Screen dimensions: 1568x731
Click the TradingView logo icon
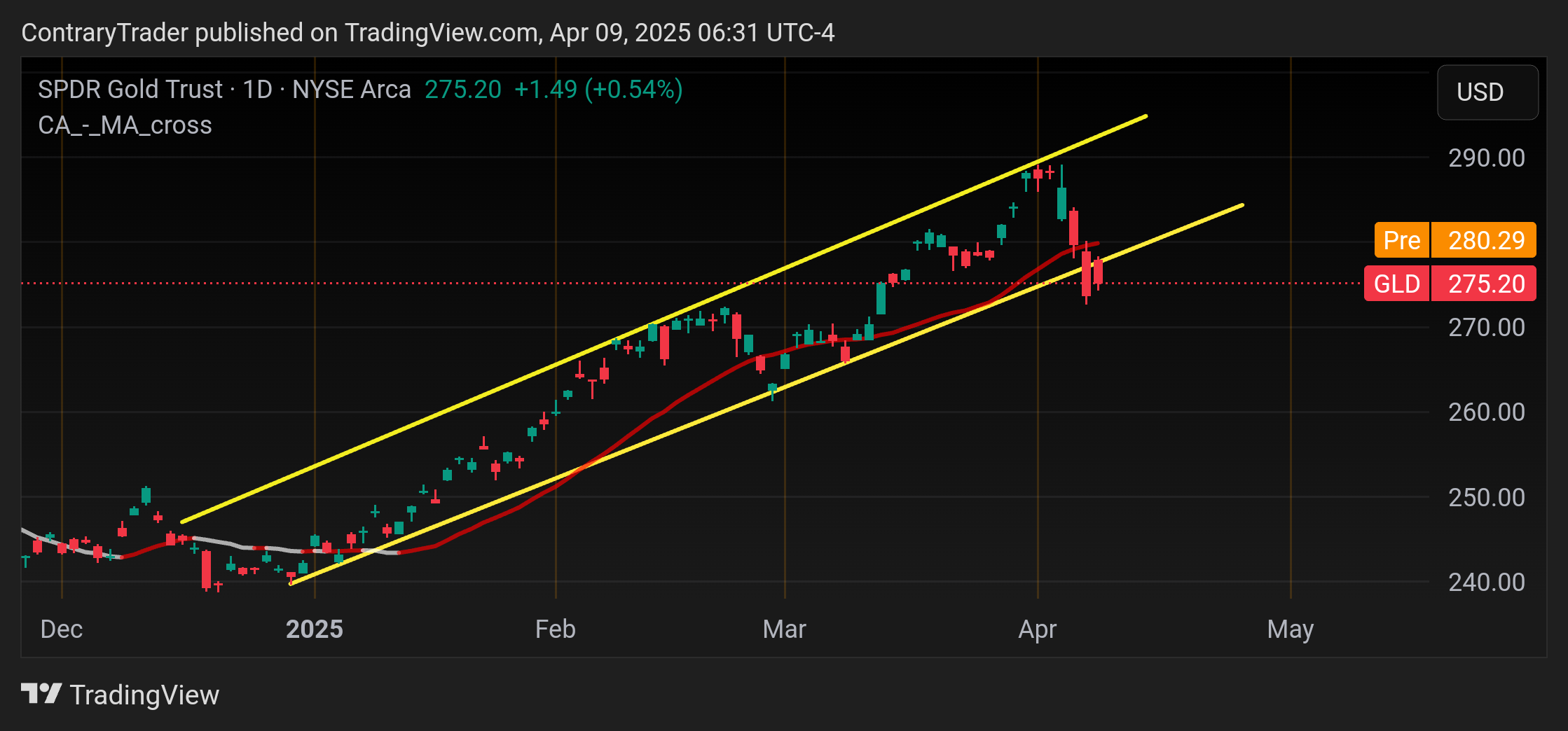tap(41, 695)
